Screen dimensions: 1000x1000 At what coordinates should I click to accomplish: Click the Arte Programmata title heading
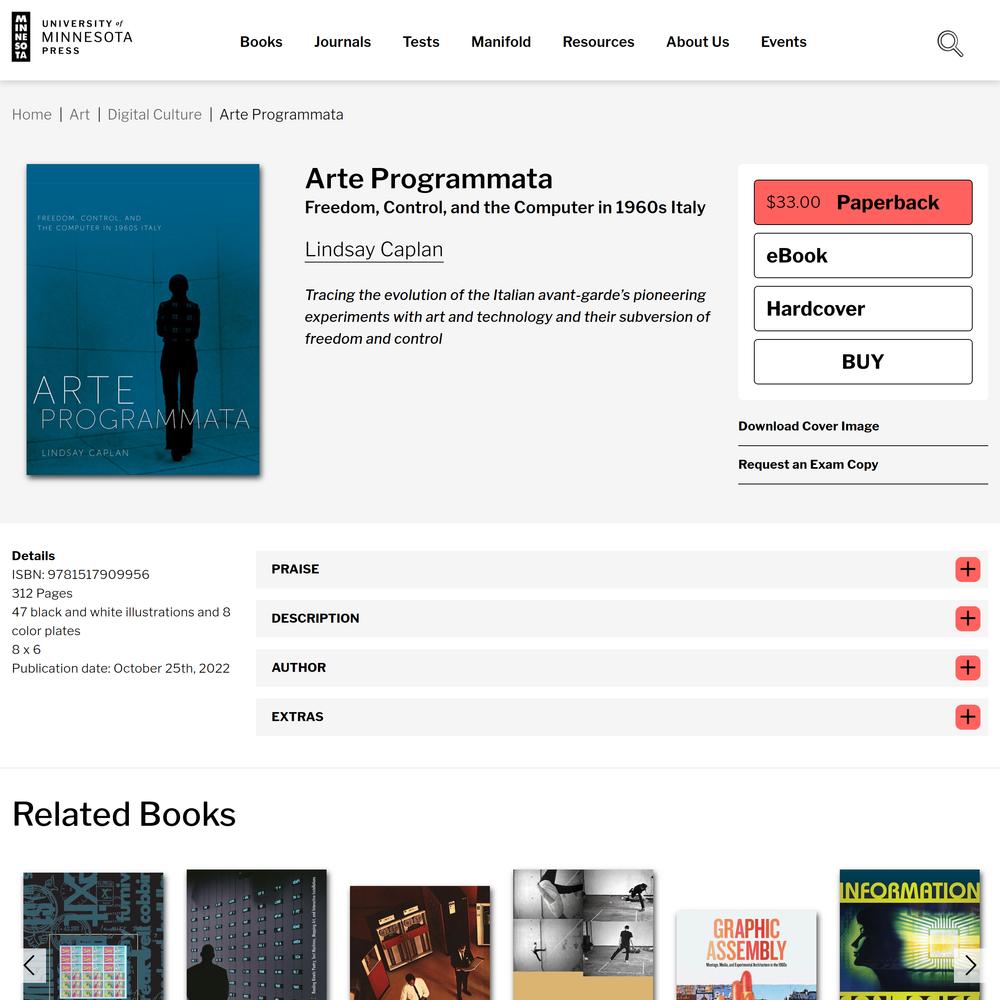429,179
